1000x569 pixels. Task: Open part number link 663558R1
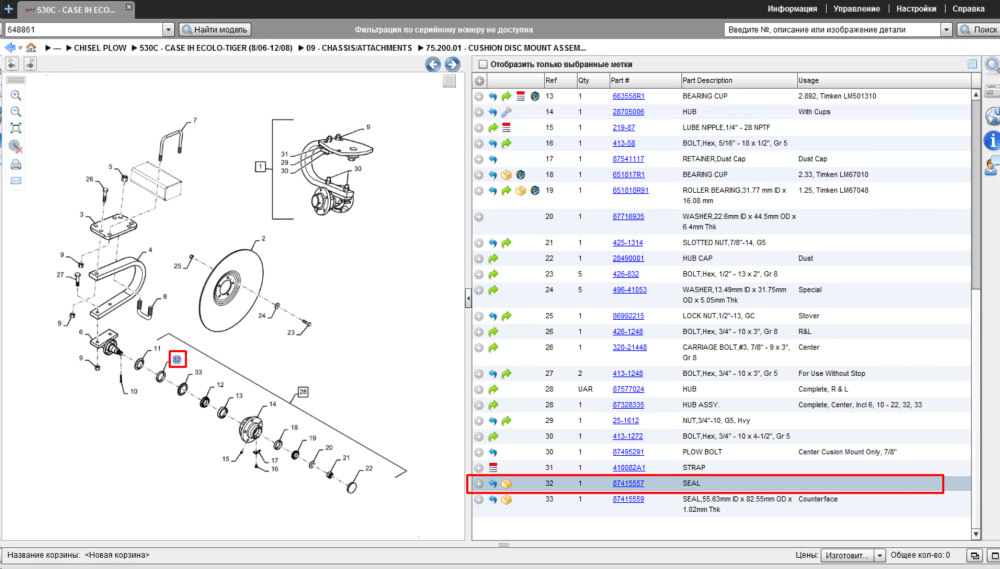(628, 96)
